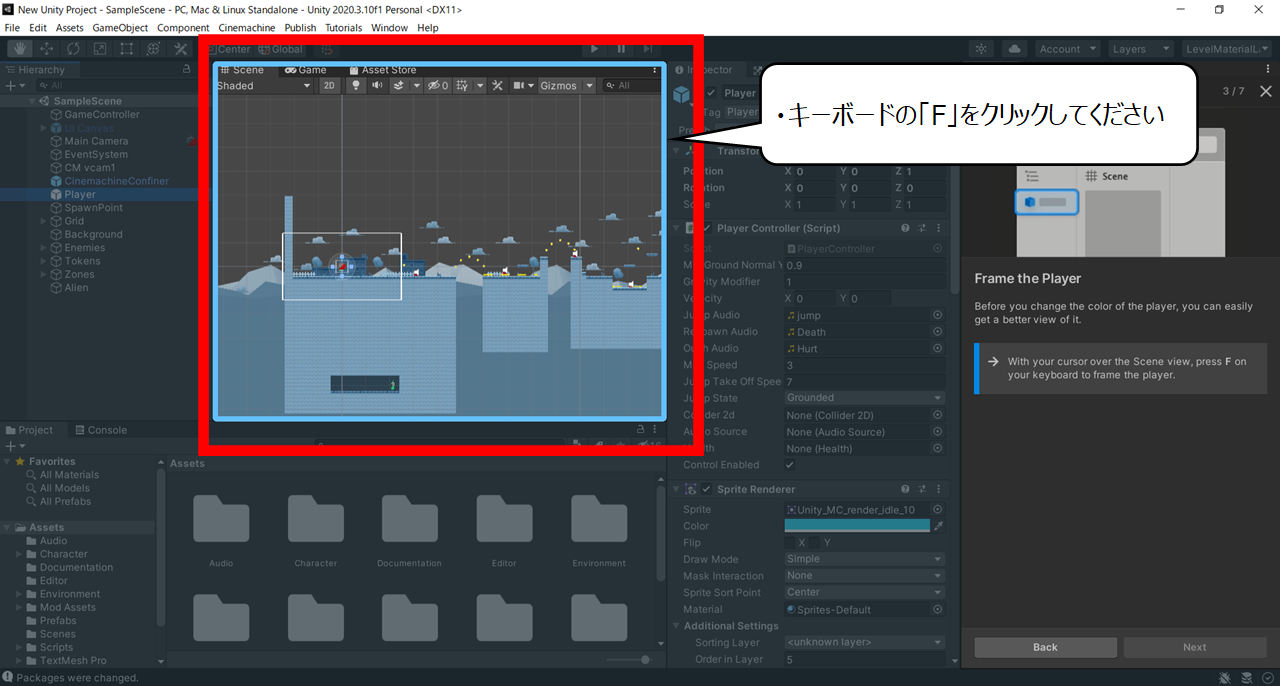The width and height of the screenshot is (1280, 686).
Task: Select the Scale tool
Action: pyautogui.click(x=100, y=48)
